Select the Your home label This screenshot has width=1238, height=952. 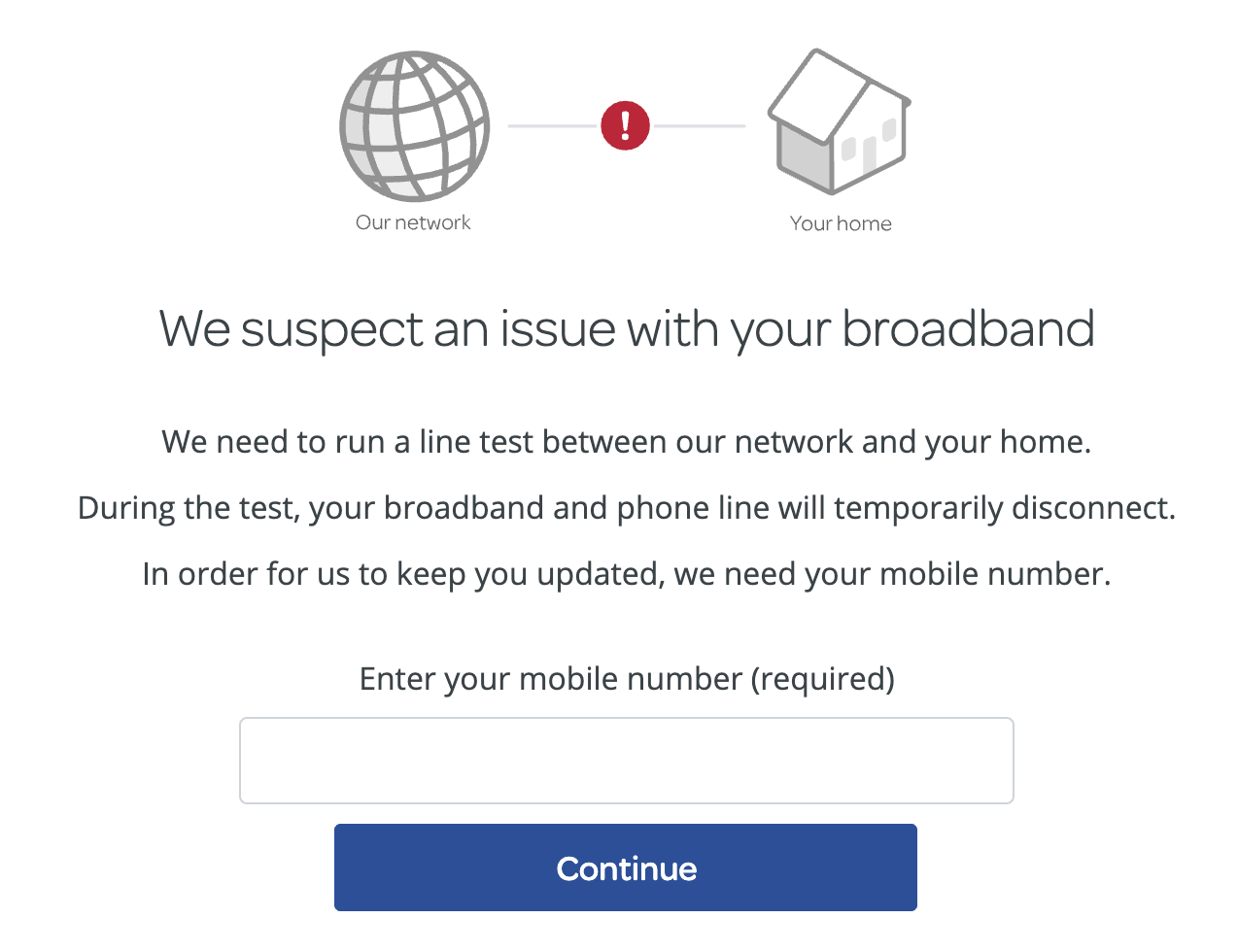(x=840, y=222)
